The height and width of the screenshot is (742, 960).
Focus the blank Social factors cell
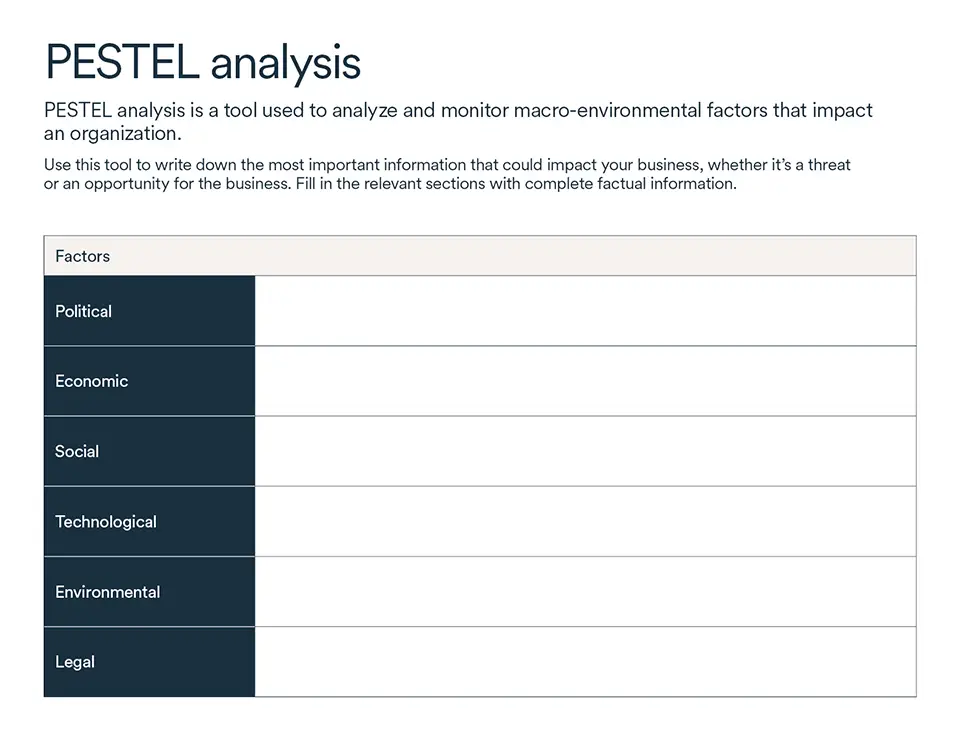tap(585, 451)
